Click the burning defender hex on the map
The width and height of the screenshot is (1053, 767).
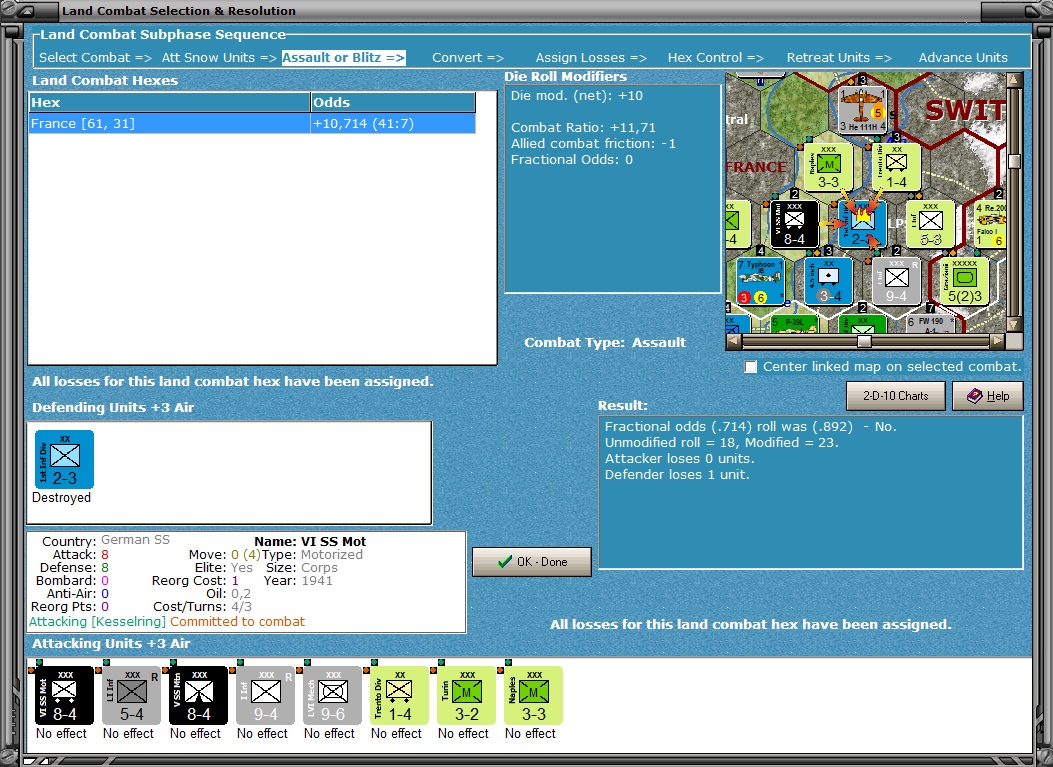[862, 224]
